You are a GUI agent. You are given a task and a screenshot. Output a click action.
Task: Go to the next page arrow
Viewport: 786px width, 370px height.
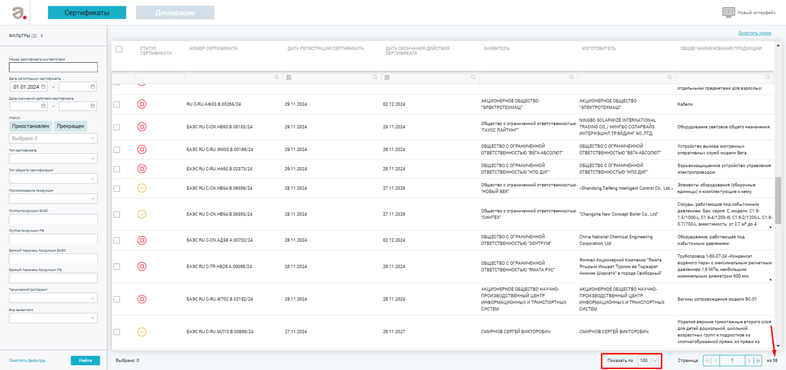coord(749,360)
